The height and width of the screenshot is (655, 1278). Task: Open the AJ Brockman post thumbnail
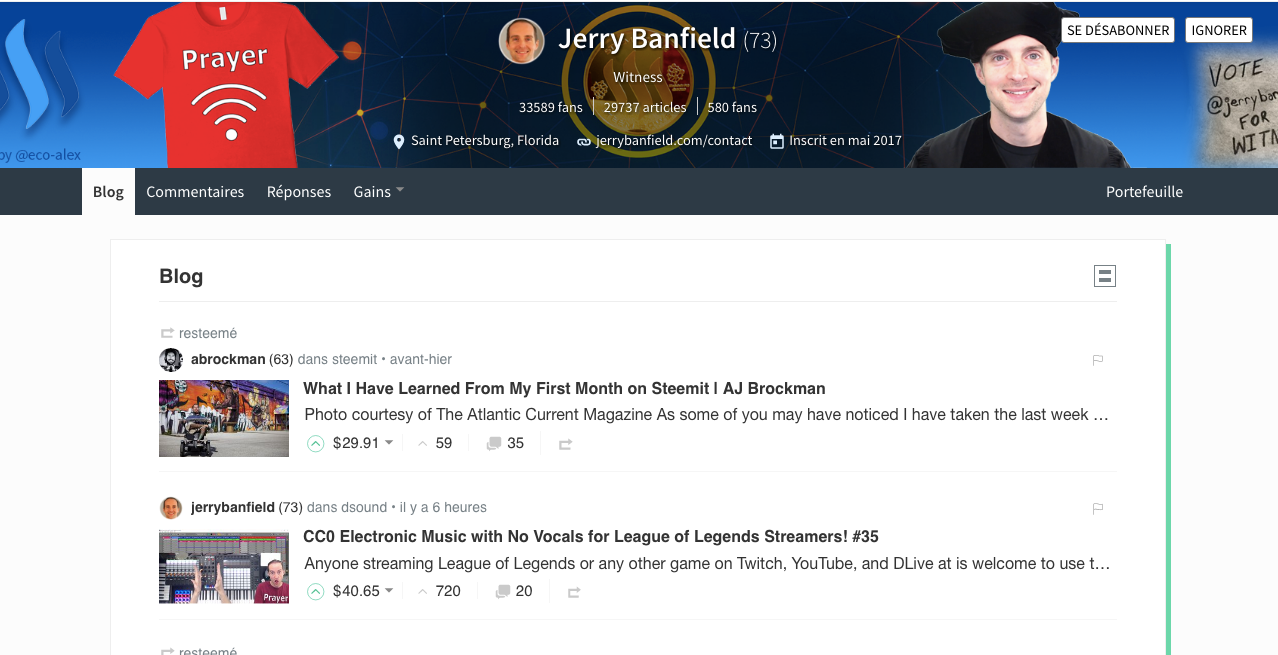pyautogui.click(x=224, y=418)
